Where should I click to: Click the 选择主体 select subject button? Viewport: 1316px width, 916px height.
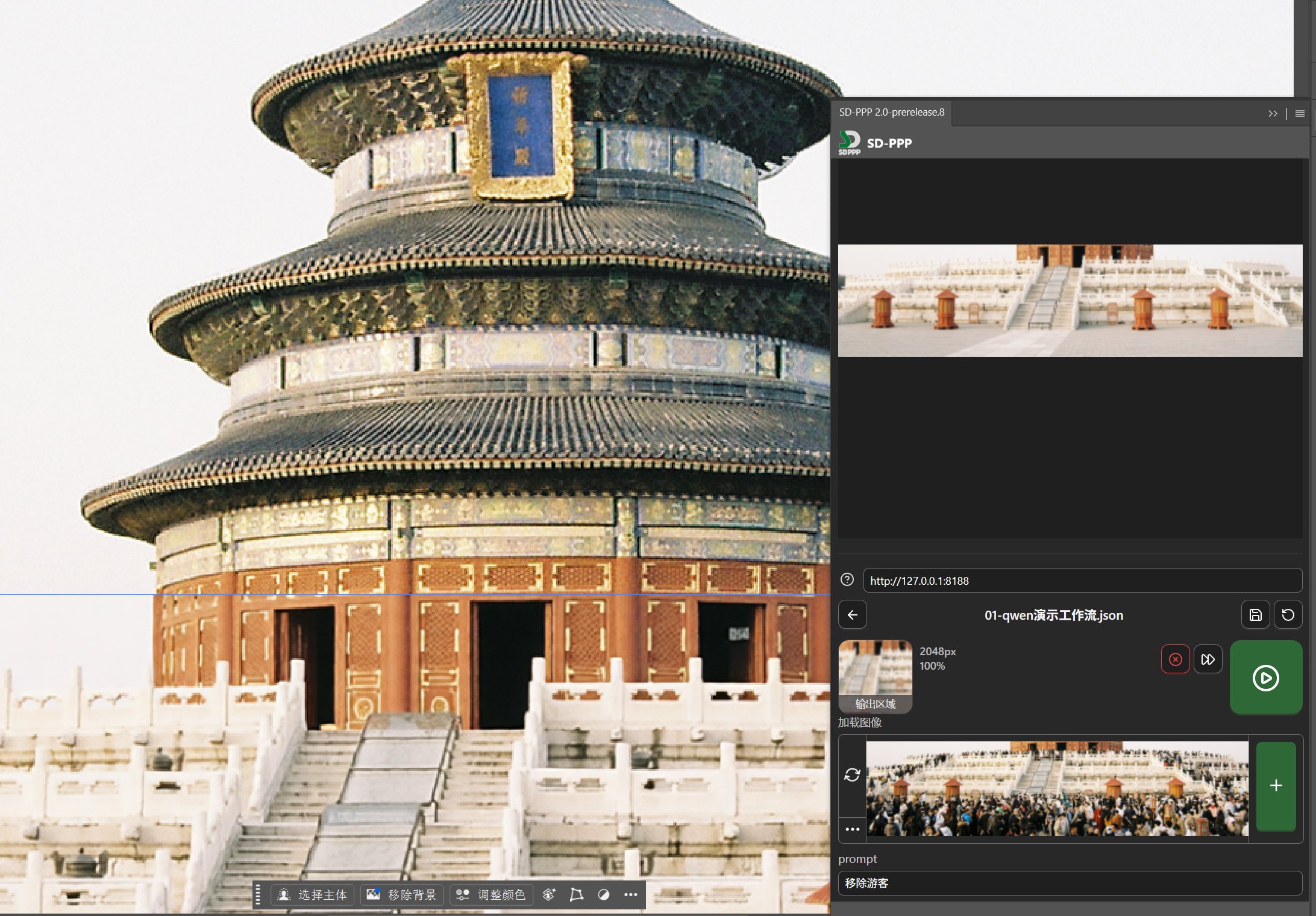[312, 895]
